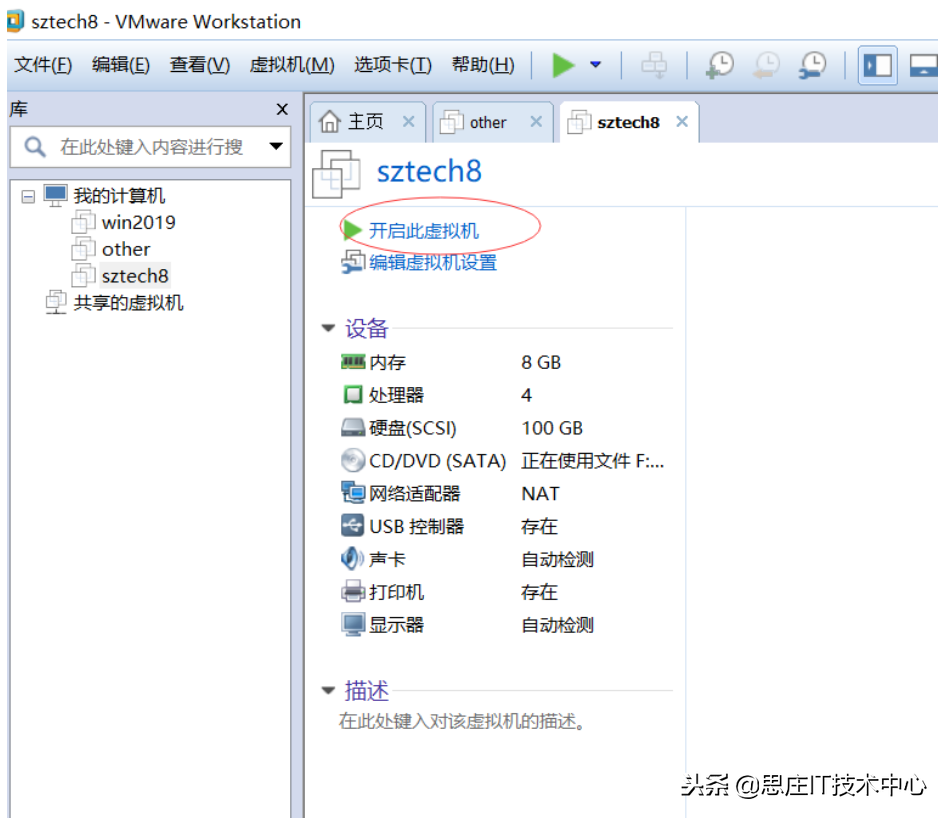Open memory settings via the 内存 device icon

point(354,362)
